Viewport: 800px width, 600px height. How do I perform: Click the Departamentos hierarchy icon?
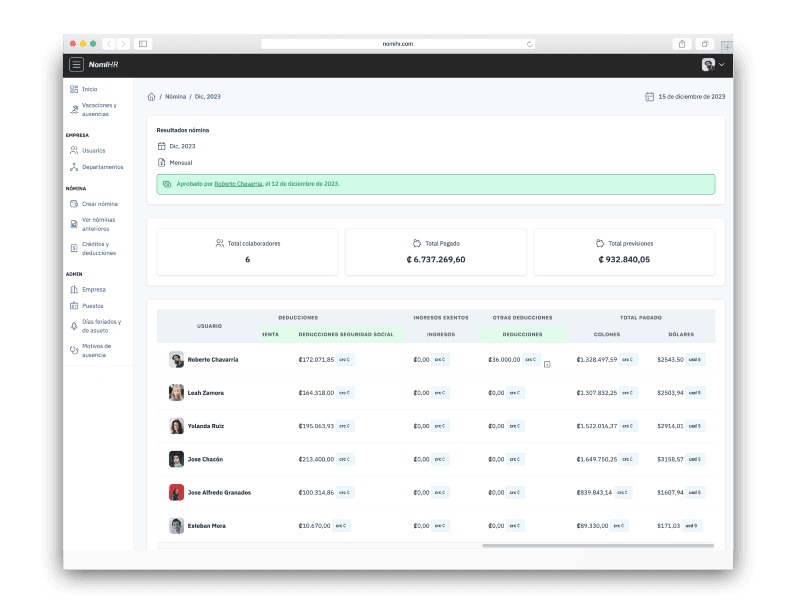74,167
